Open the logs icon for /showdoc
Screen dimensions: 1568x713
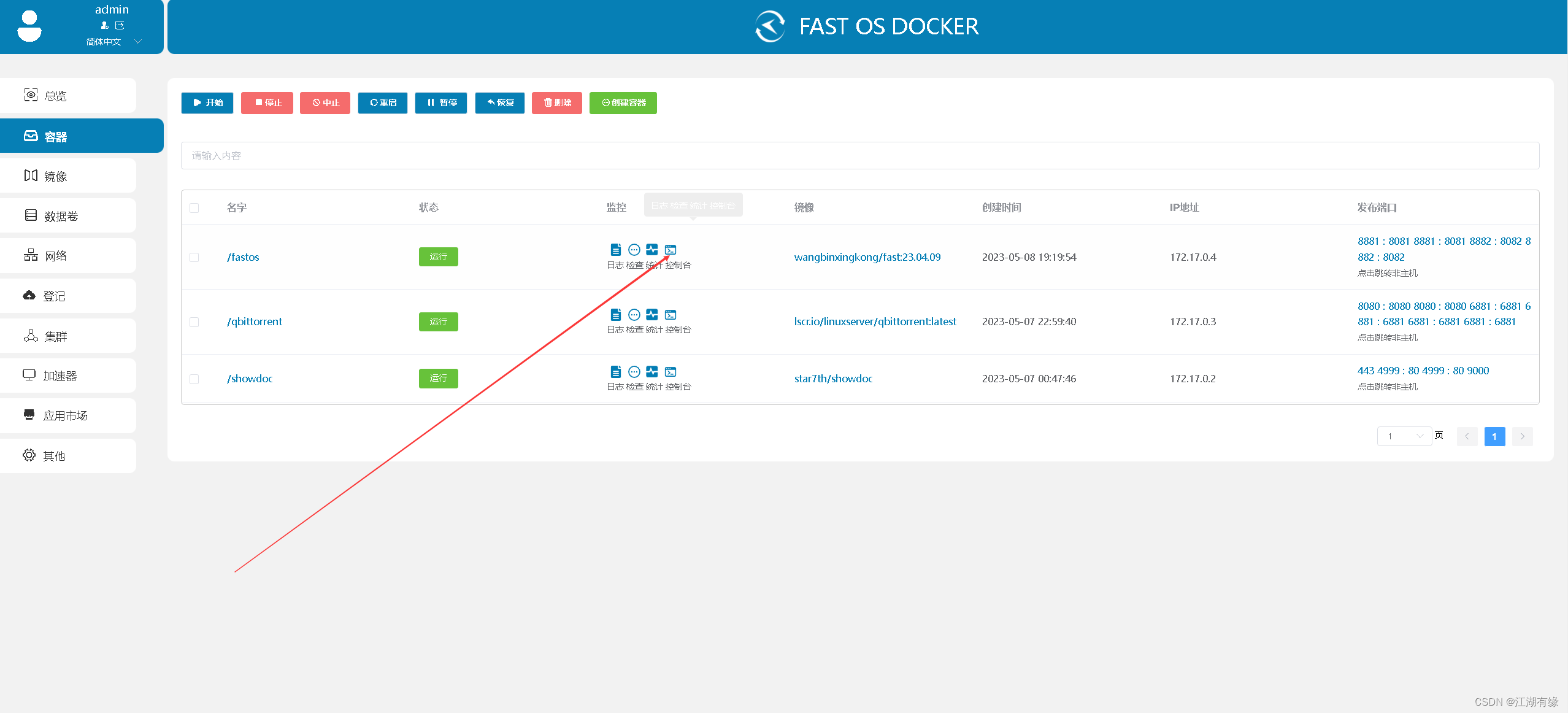616,372
